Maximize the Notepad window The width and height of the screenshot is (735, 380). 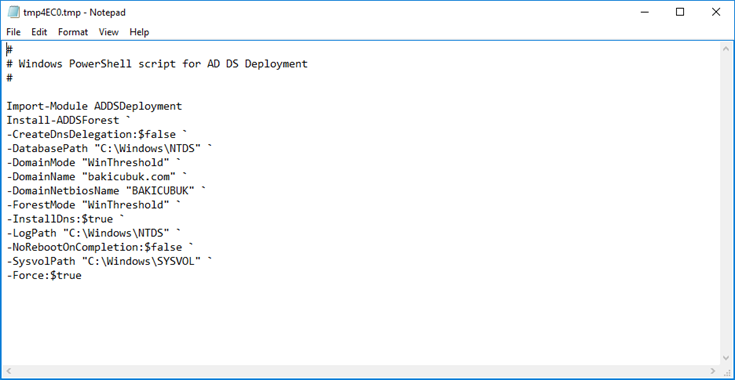[680, 12]
